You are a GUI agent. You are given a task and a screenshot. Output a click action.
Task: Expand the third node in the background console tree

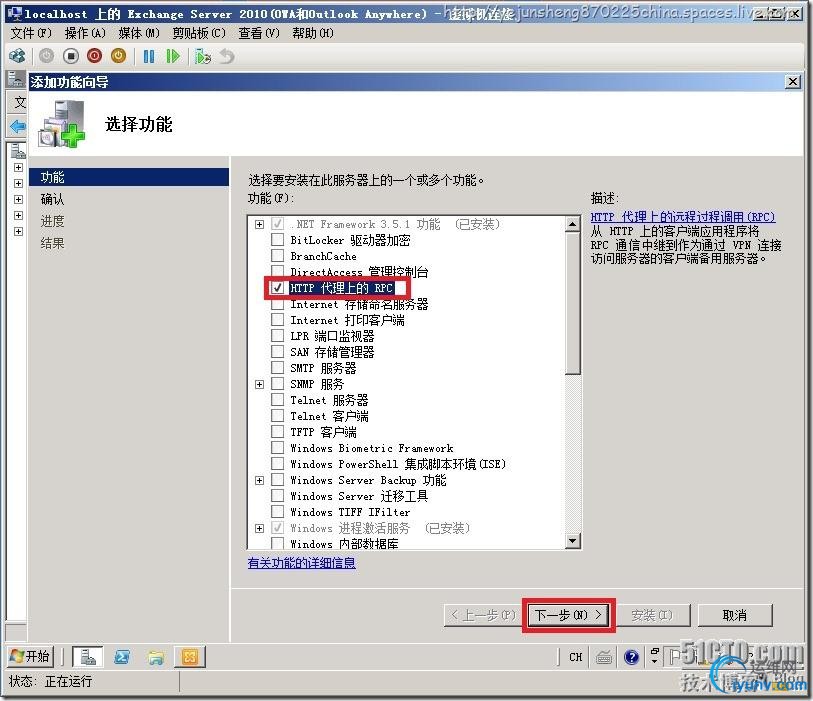(x=18, y=200)
